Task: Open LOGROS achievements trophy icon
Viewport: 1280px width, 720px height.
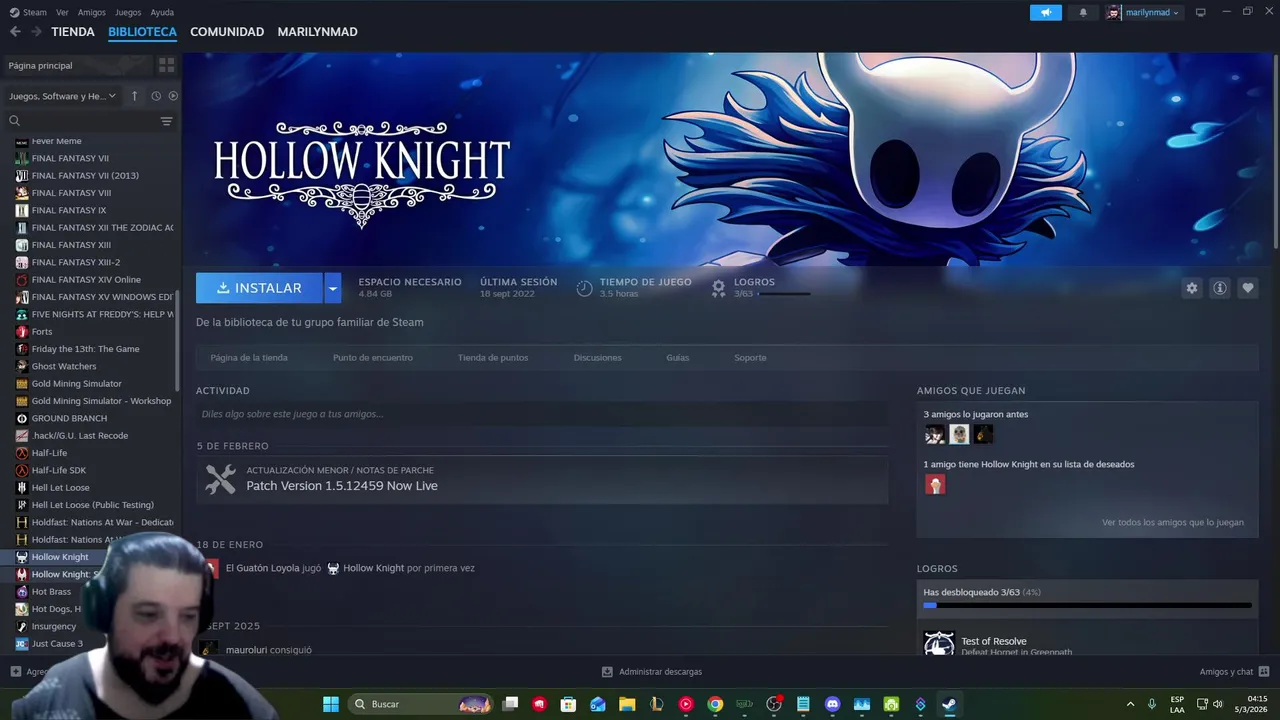Action: tap(718, 288)
